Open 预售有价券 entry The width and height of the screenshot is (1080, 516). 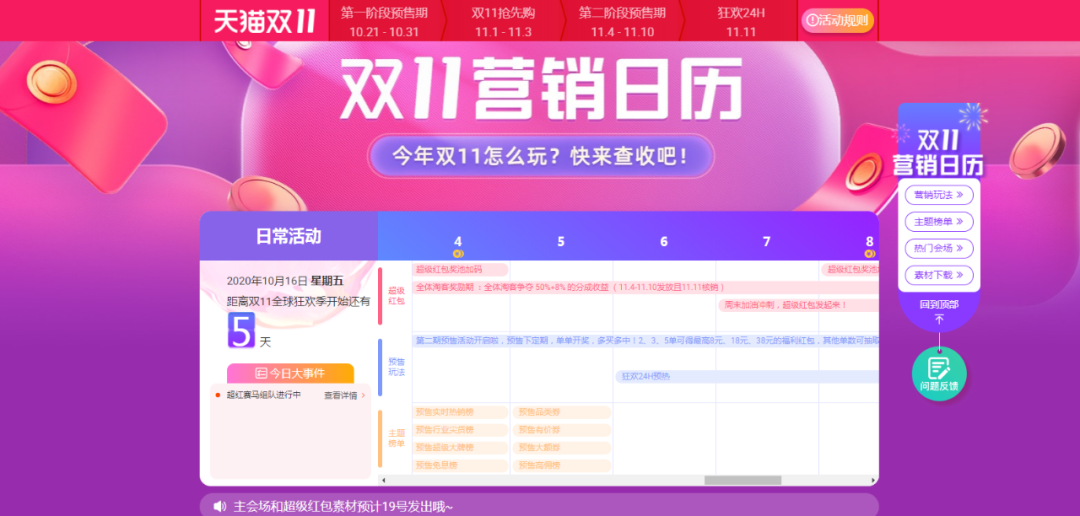pyautogui.click(x=561, y=430)
